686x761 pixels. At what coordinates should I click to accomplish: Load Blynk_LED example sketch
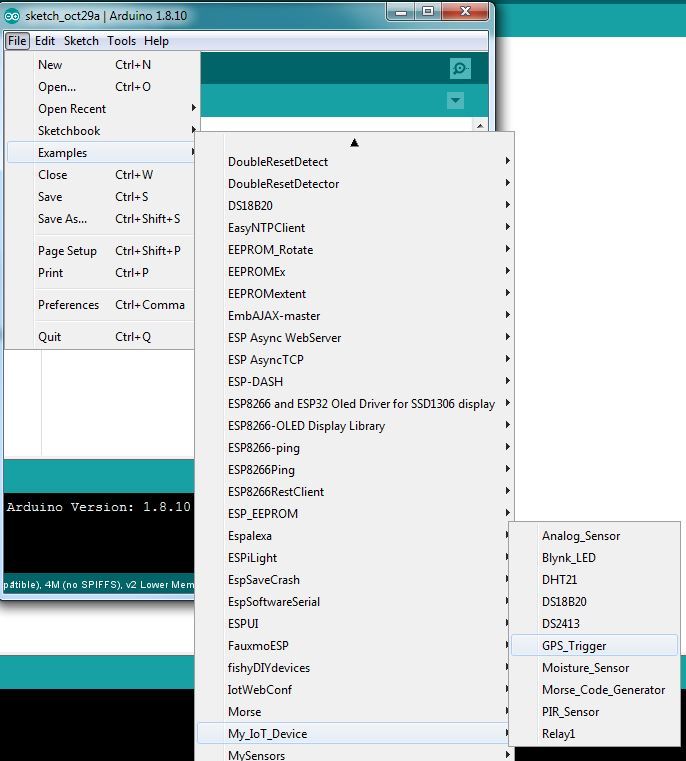click(594, 558)
